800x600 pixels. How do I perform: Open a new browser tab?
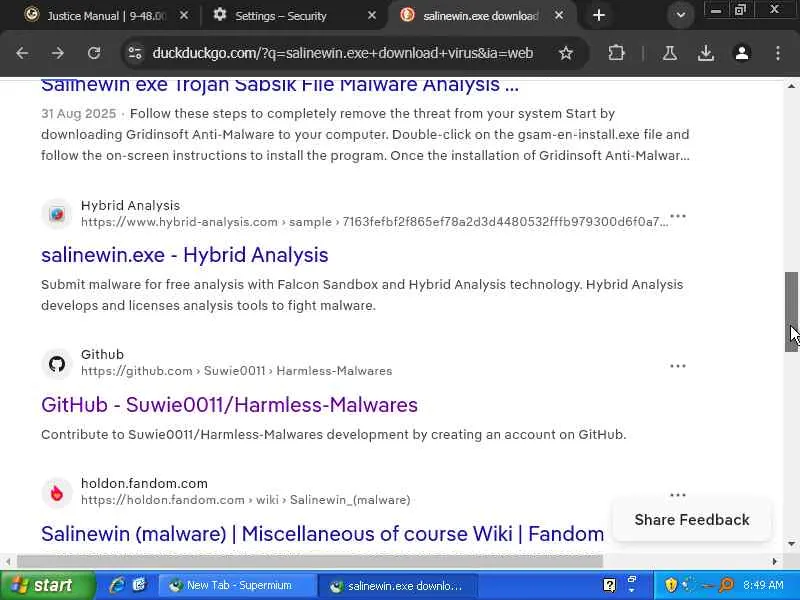[x=599, y=15]
